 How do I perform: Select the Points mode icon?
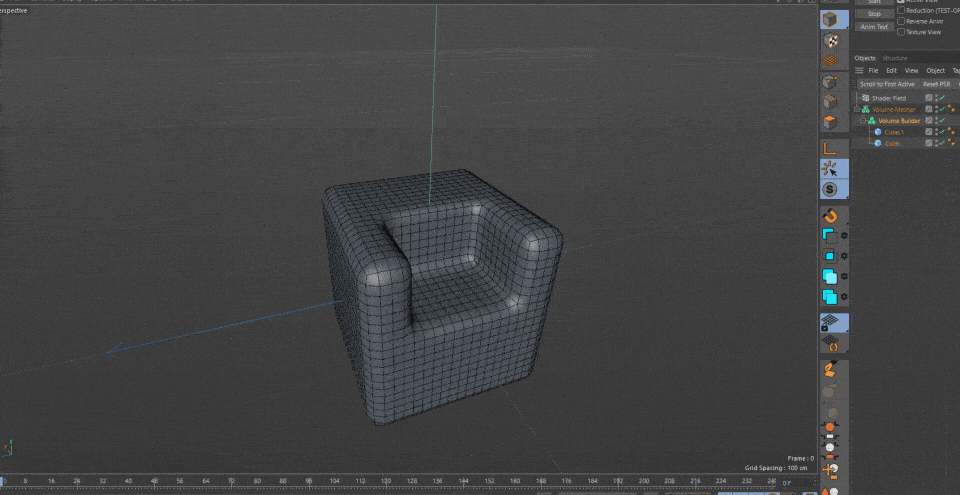[830, 82]
